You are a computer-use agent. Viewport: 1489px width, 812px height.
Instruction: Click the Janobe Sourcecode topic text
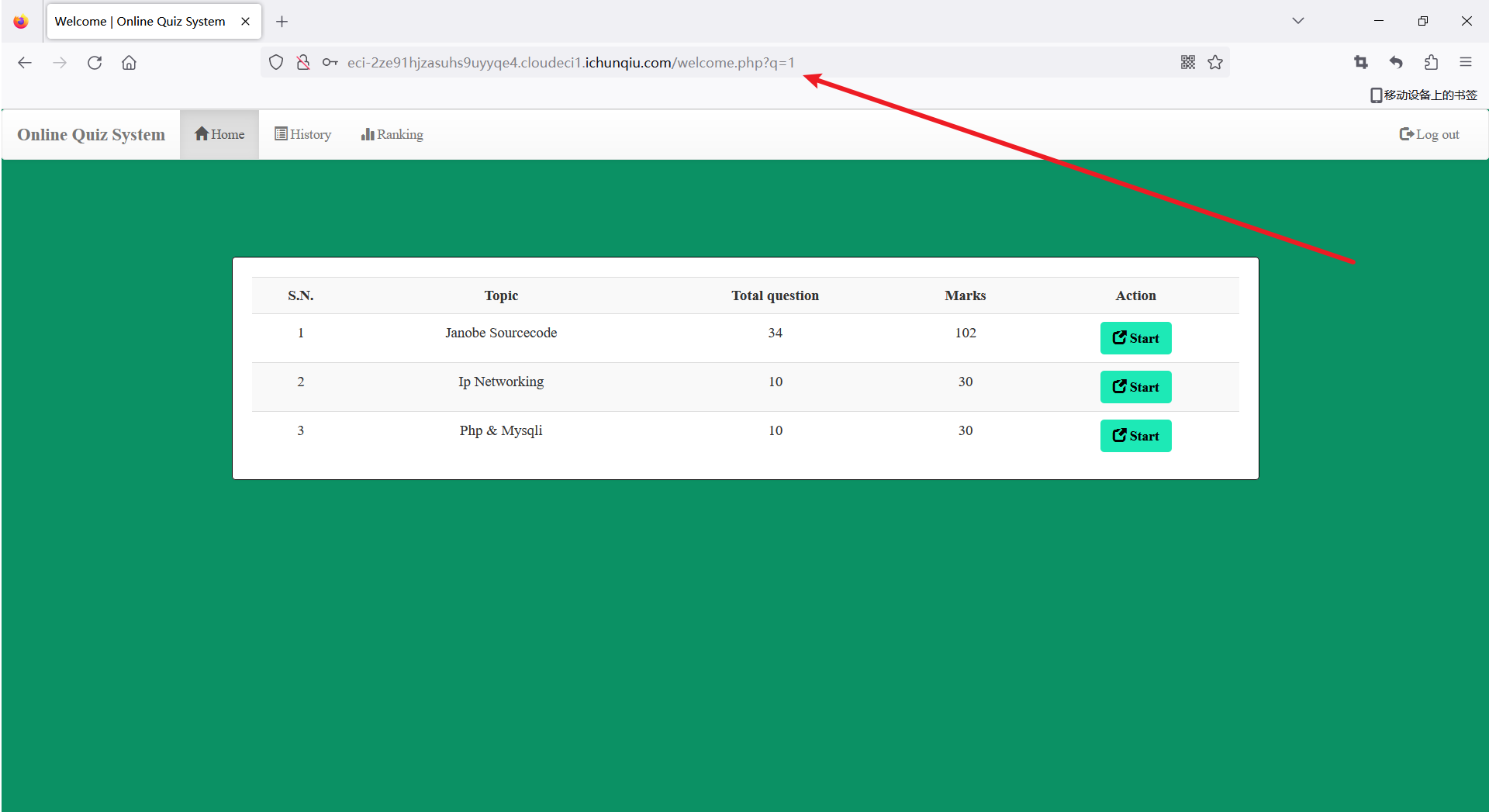tap(501, 333)
